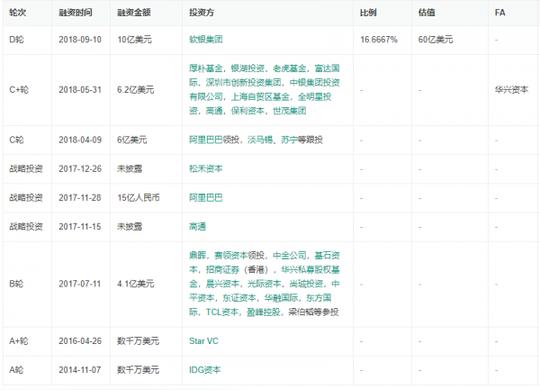This screenshot has height=390, width=540.
Task: Select the 60亿美元 valuation value
Action: pos(435,39)
